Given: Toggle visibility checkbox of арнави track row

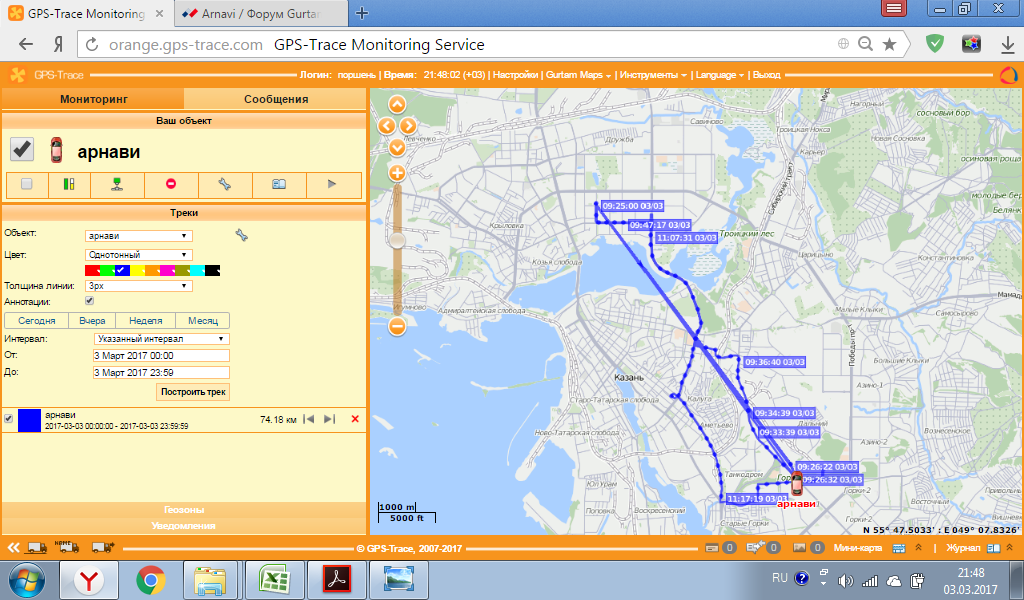Looking at the screenshot, I should pos(9,419).
